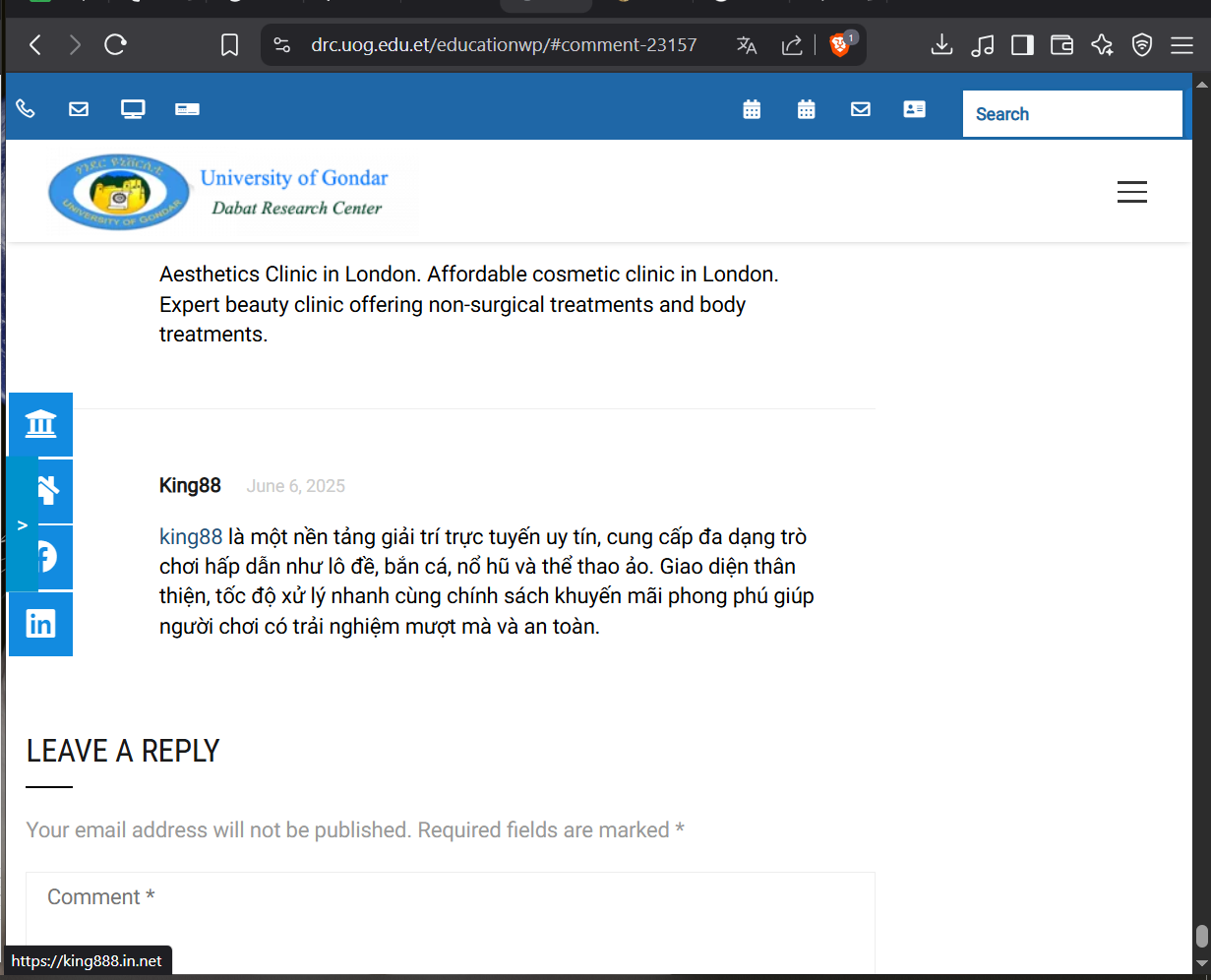Screen dimensions: 1211x980
Task: Click the card icon beside the monitor
Action: click(187, 109)
